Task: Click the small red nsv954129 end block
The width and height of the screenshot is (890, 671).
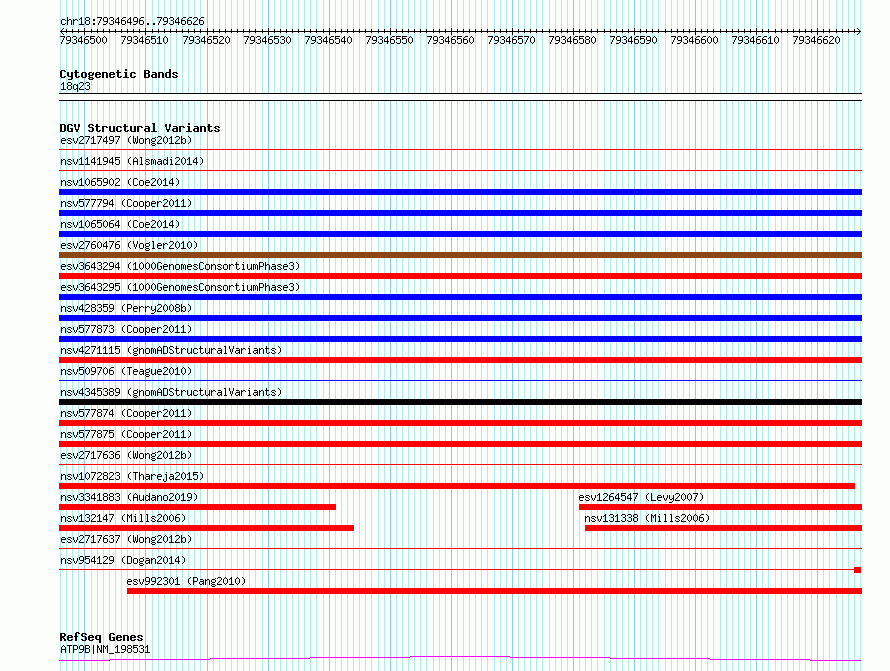Action: [x=858, y=570]
